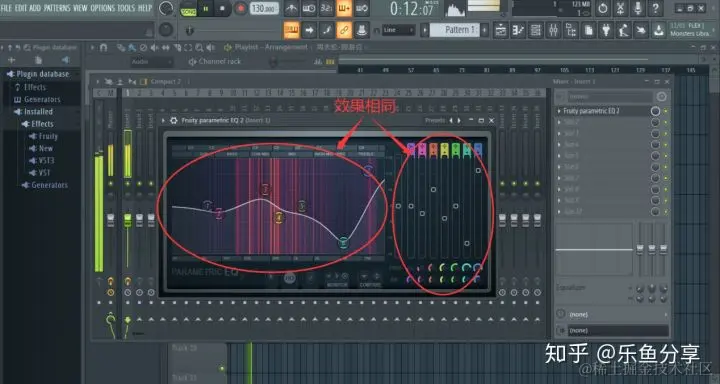Click the Insert 1 mixer track fader
The width and height of the screenshot is (720, 384).
point(128,220)
